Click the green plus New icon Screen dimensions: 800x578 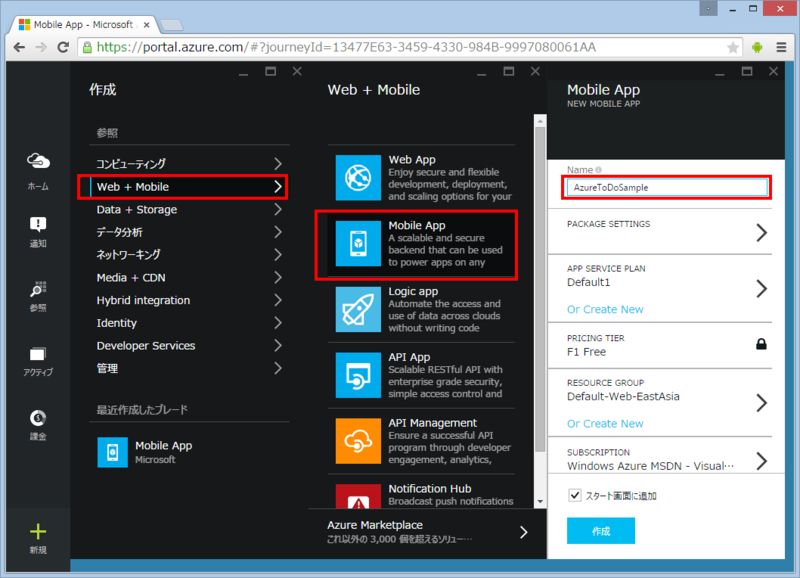point(38,532)
